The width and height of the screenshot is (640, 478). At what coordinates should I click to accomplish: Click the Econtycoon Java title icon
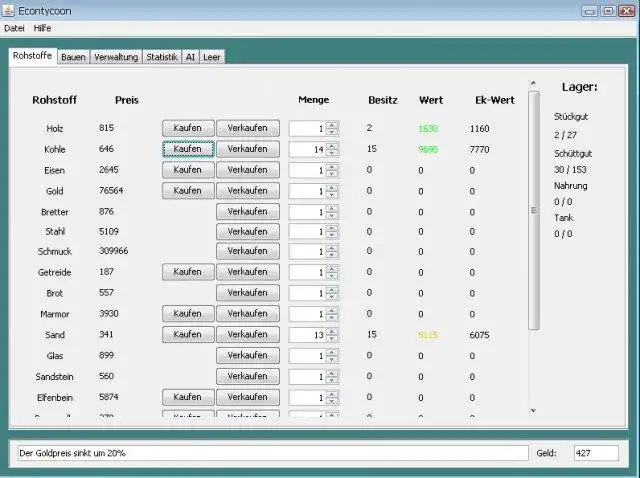coord(8,10)
